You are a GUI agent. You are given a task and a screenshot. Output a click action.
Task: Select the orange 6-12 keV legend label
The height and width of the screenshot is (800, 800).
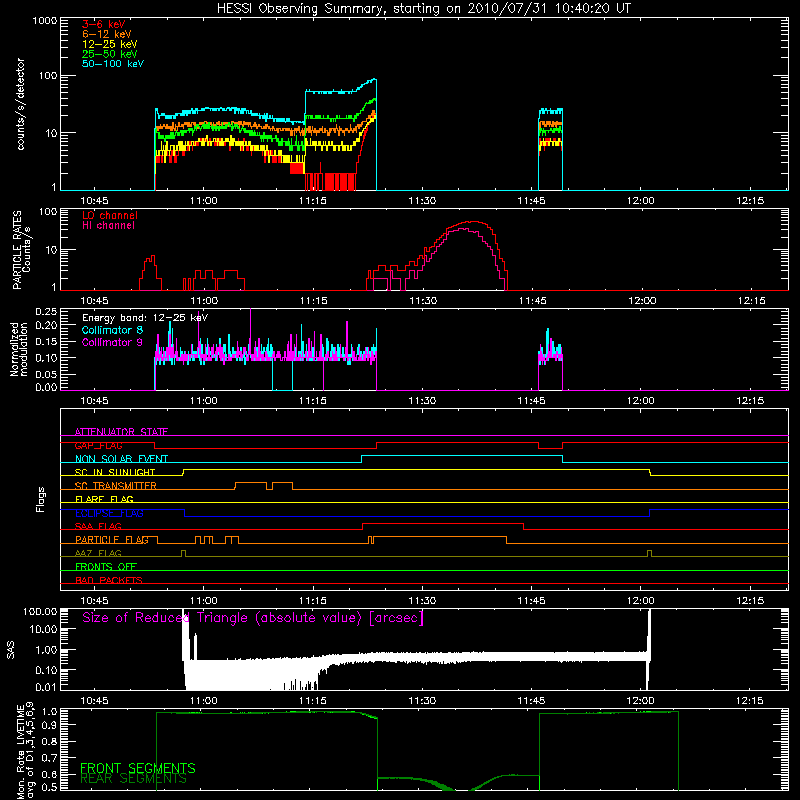[x=107, y=34]
